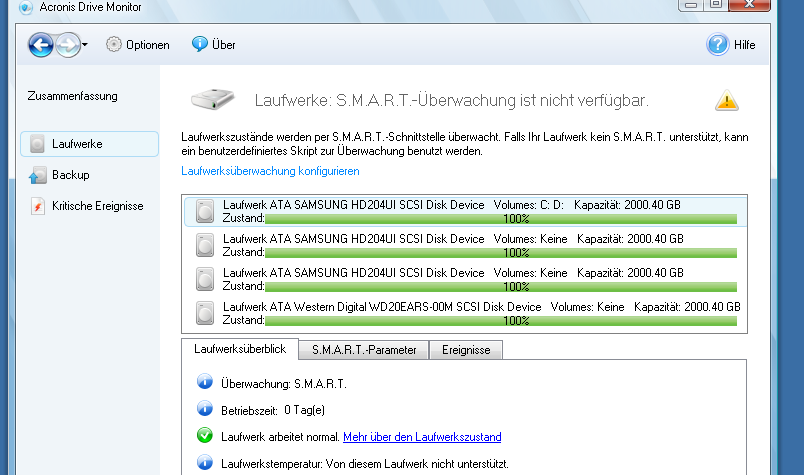The width and height of the screenshot is (804, 475).
Task: Click Zustand bar of Western Digital drive
Action: coord(501,321)
